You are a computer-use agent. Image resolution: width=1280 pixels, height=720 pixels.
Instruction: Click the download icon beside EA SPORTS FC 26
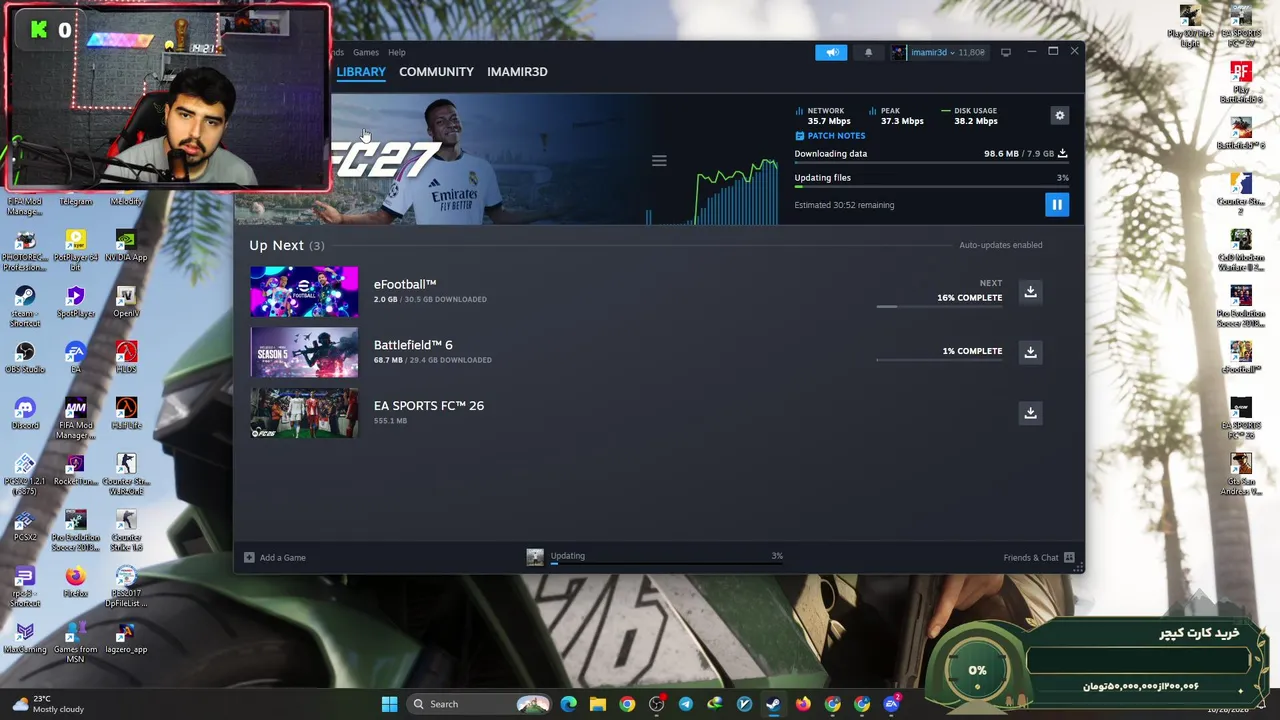[x=1030, y=413]
